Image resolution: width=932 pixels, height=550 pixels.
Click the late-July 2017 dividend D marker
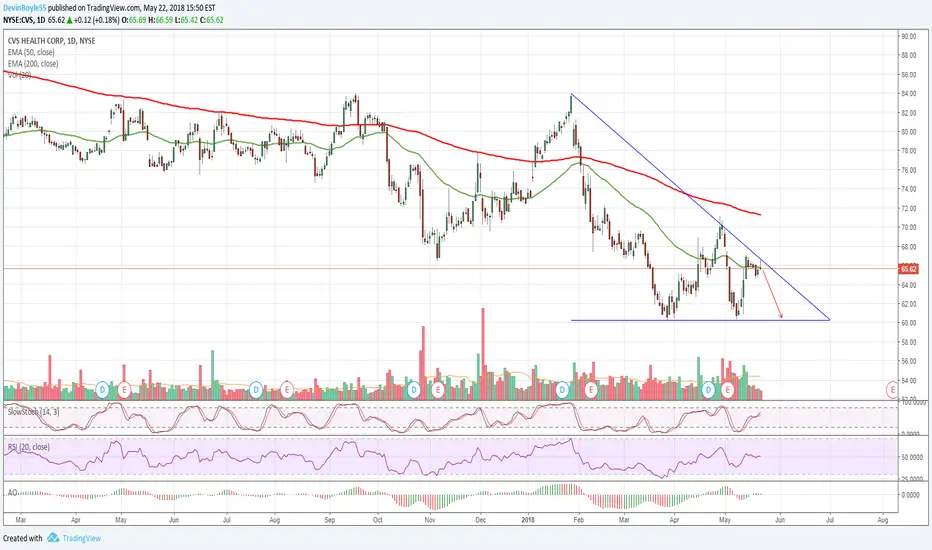[256, 390]
